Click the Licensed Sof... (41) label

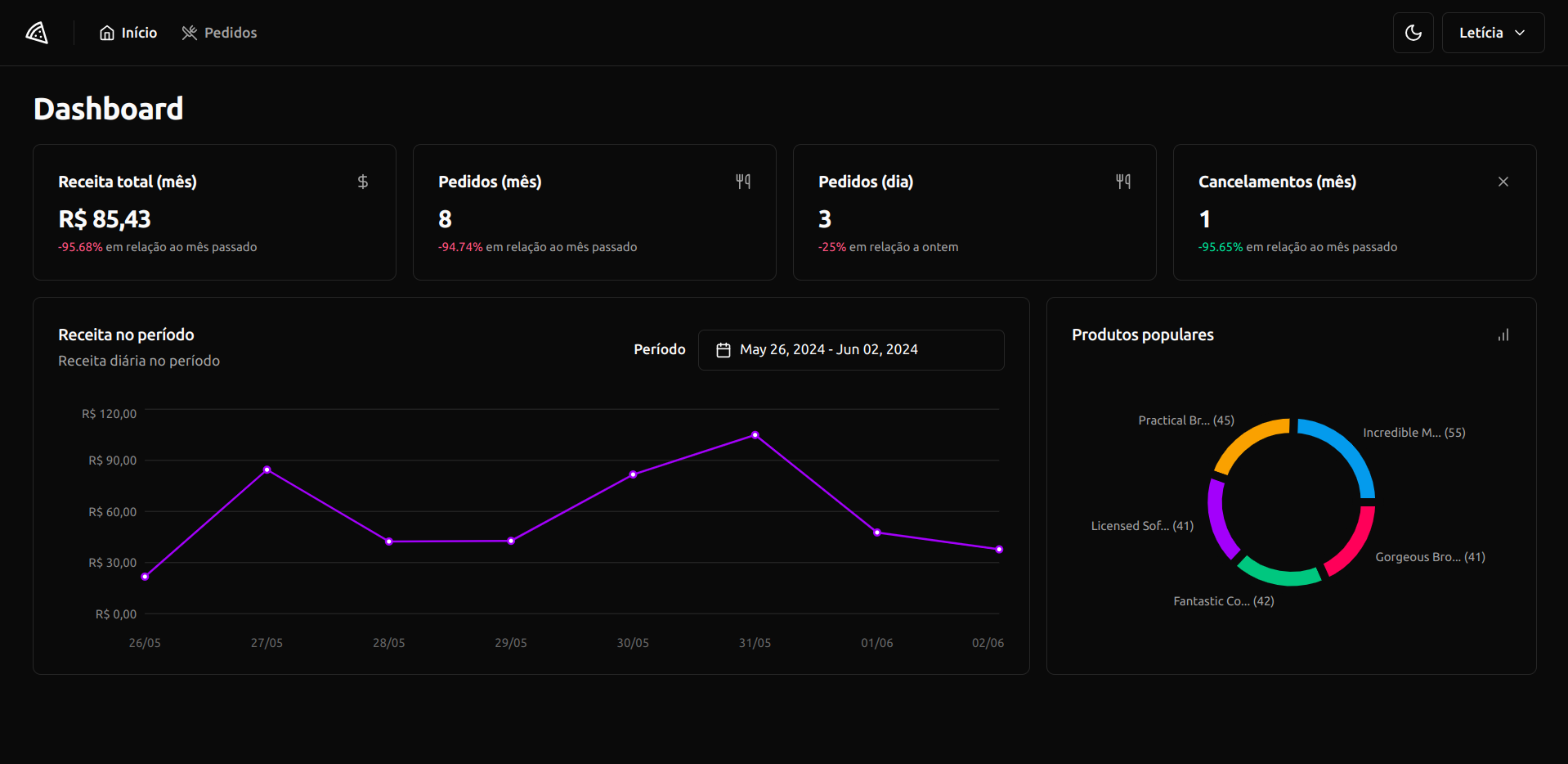[x=1142, y=526]
